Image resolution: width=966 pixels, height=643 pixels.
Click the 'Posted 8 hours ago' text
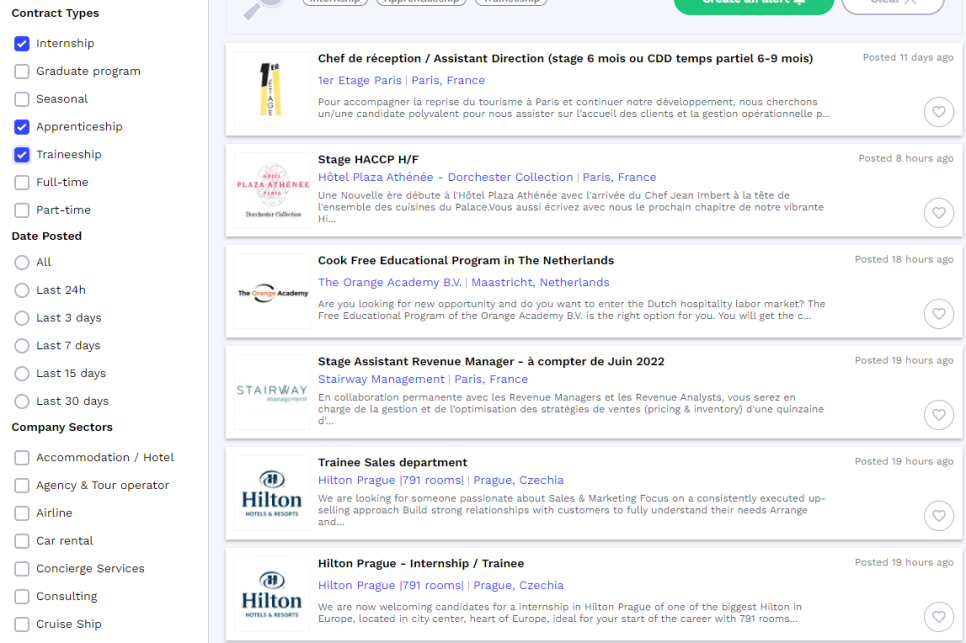906,158
